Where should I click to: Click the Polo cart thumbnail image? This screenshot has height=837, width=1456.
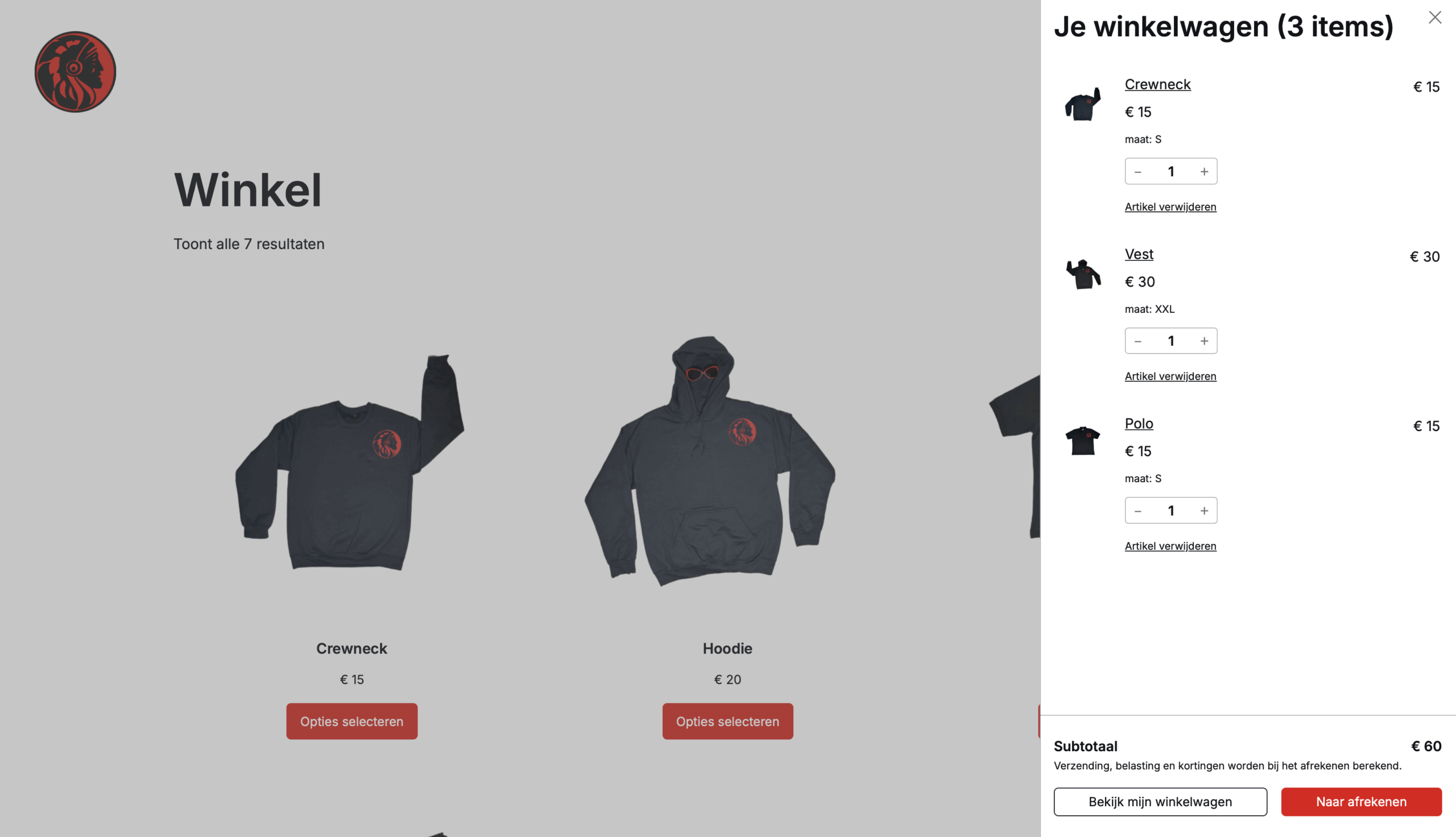(x=1083, y=441)
